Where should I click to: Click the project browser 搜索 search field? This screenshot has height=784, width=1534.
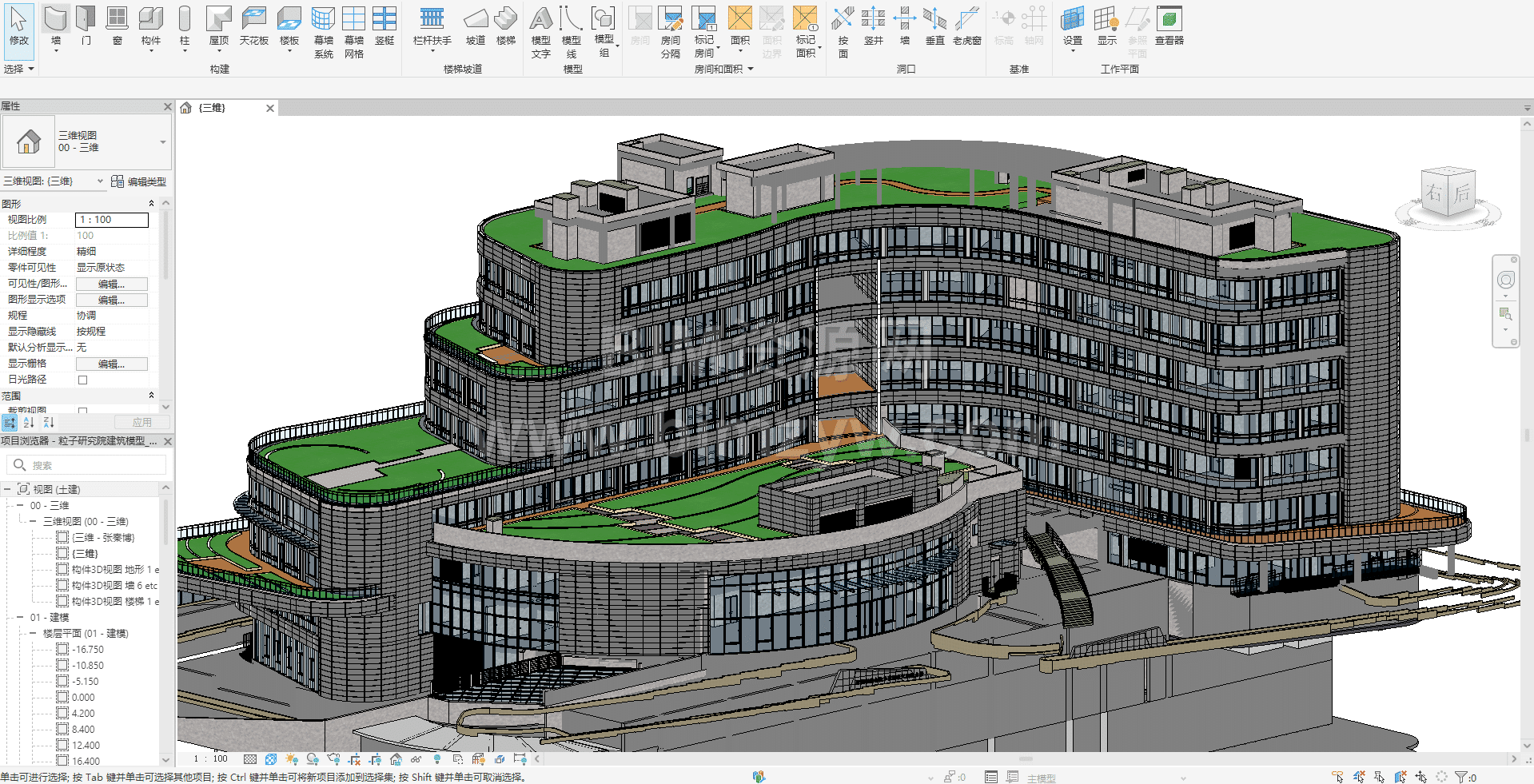[x=88, y=465]
